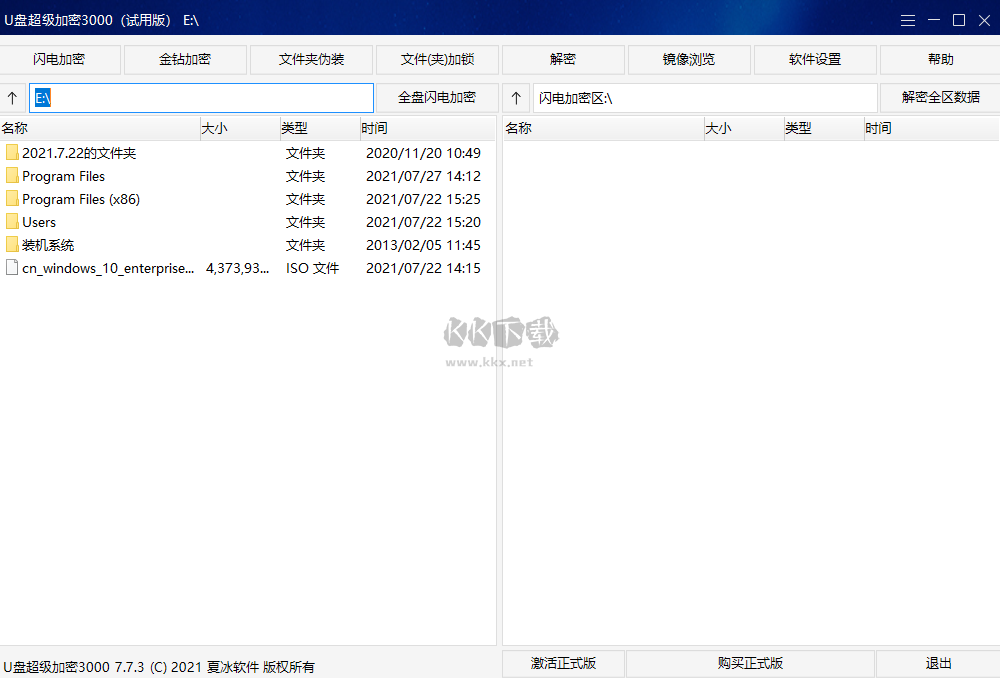Click the folder icon next to Users
Viewport: 1000px width, 678px height.
coord(12,221)
